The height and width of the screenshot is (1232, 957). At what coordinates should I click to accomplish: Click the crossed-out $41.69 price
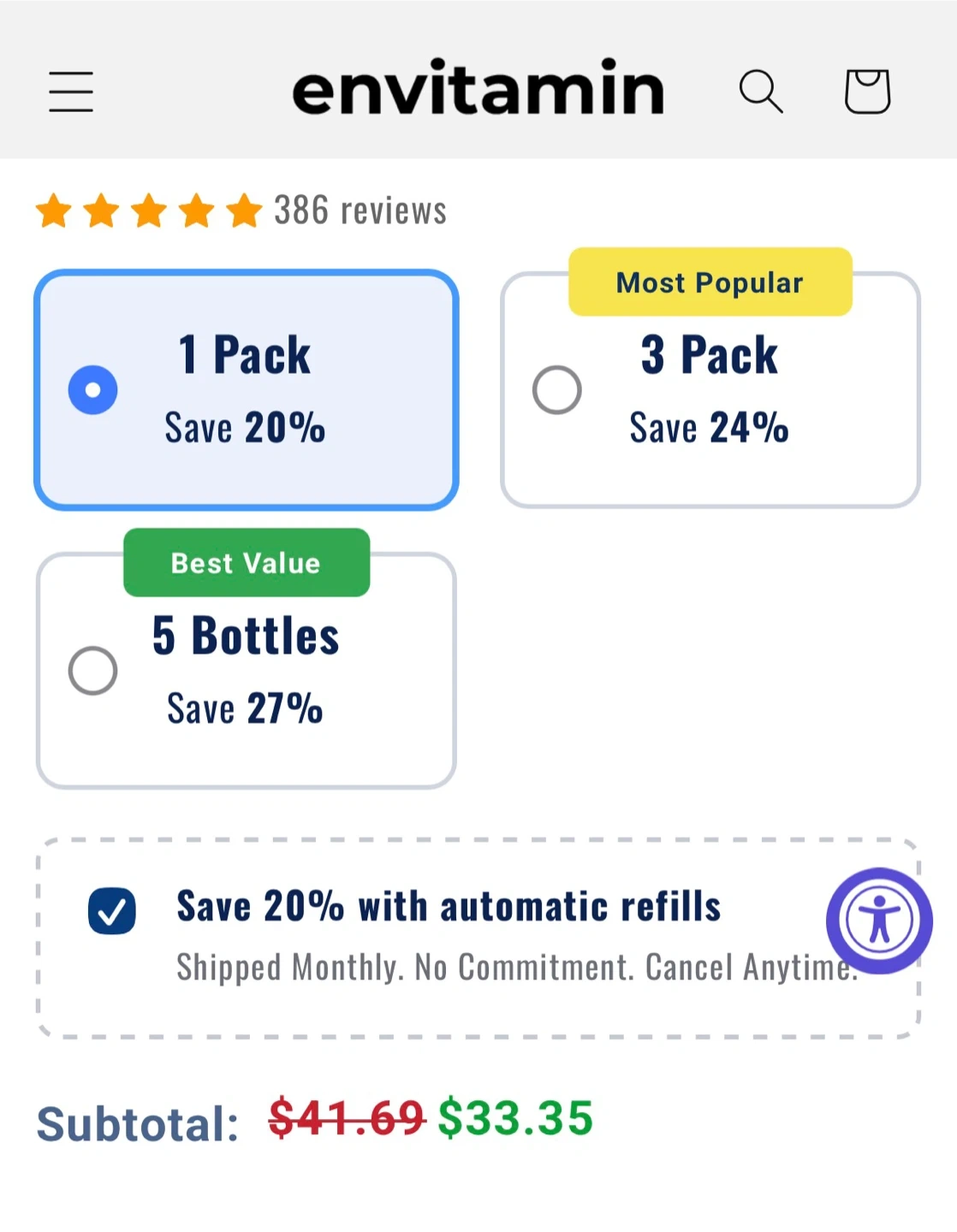[x=347, y=1118]
